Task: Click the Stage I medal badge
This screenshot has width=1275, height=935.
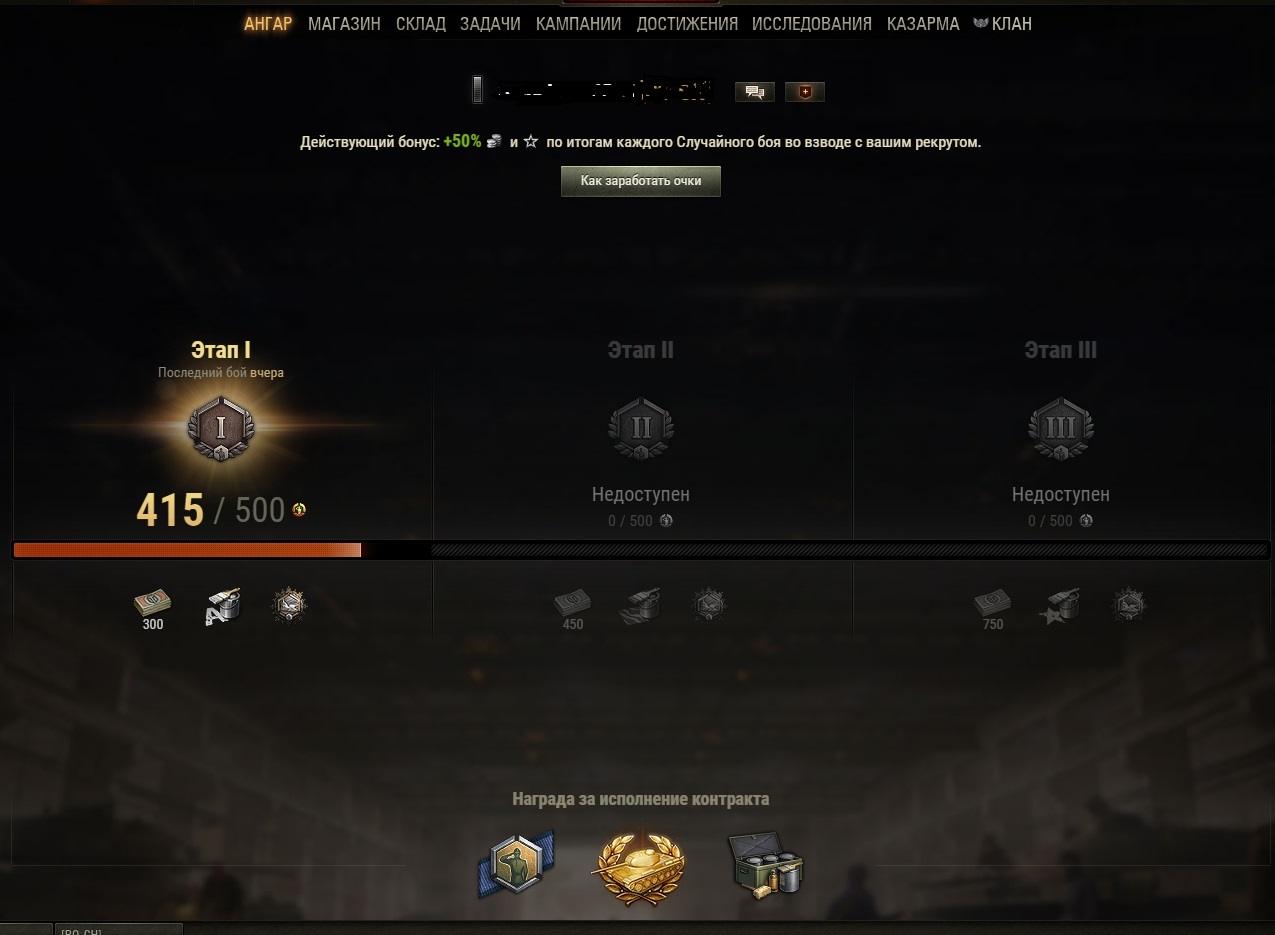Action: tap(221, 429)
